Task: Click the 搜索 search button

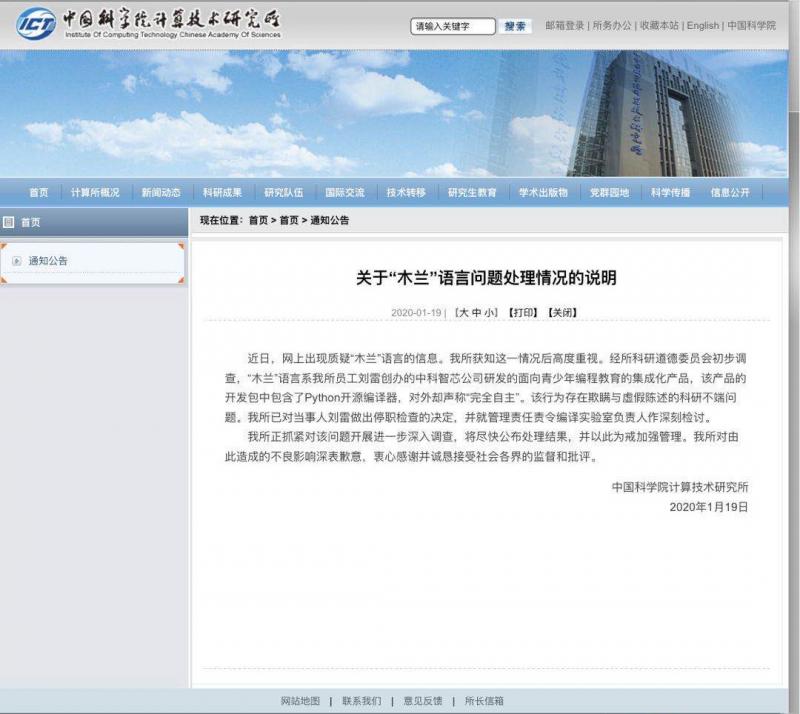Action: pyautogui.click(x=515, y=26)
